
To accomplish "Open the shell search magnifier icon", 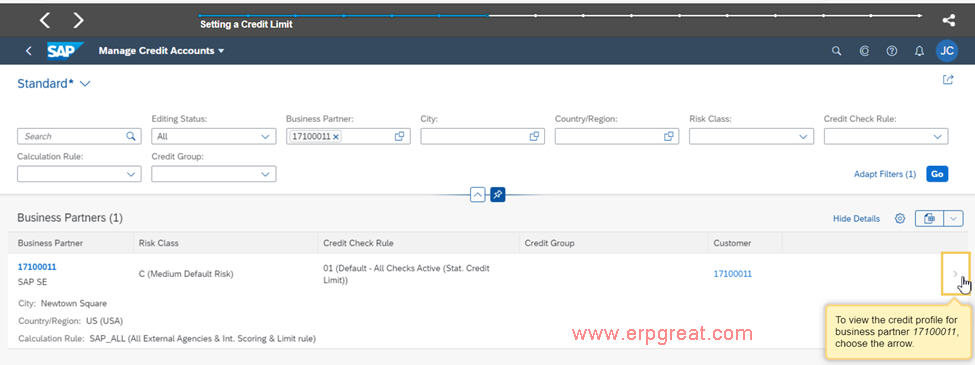I will pos(836,51).
